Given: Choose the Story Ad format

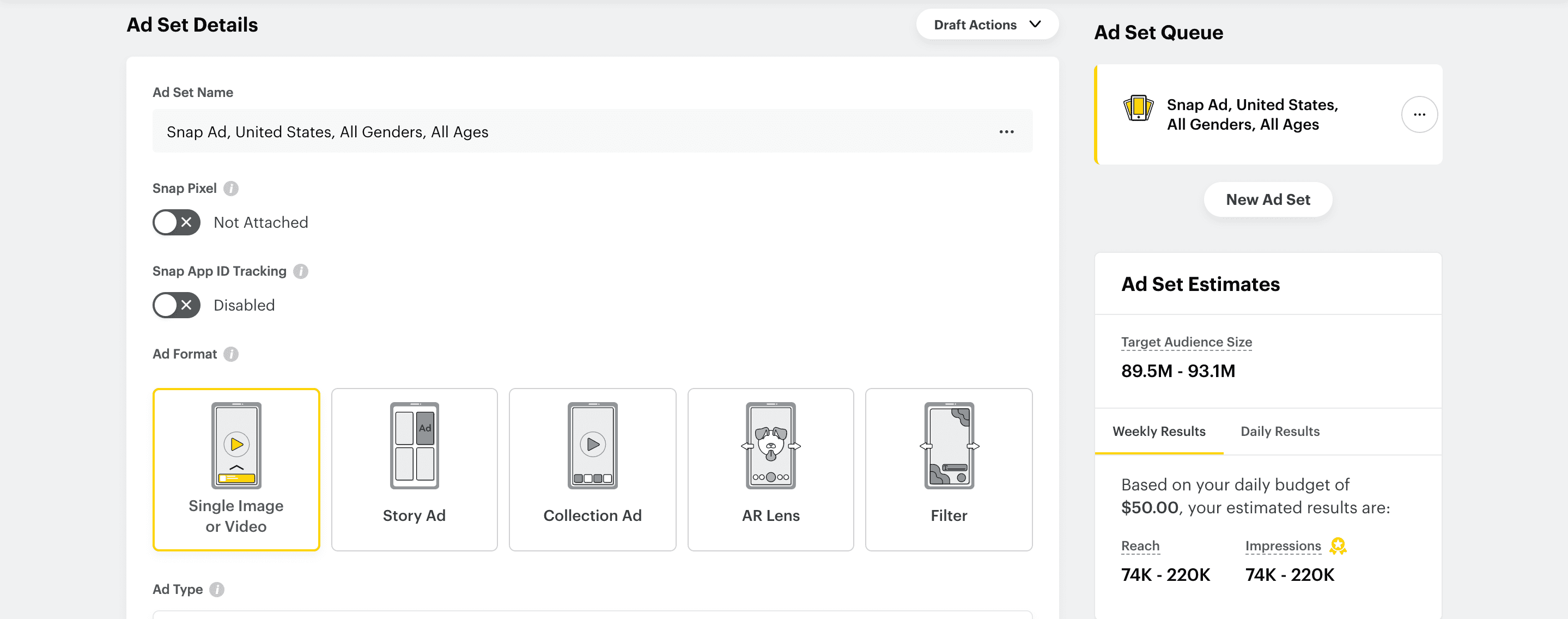Looking at the screenshot, I should click(414, 469).
